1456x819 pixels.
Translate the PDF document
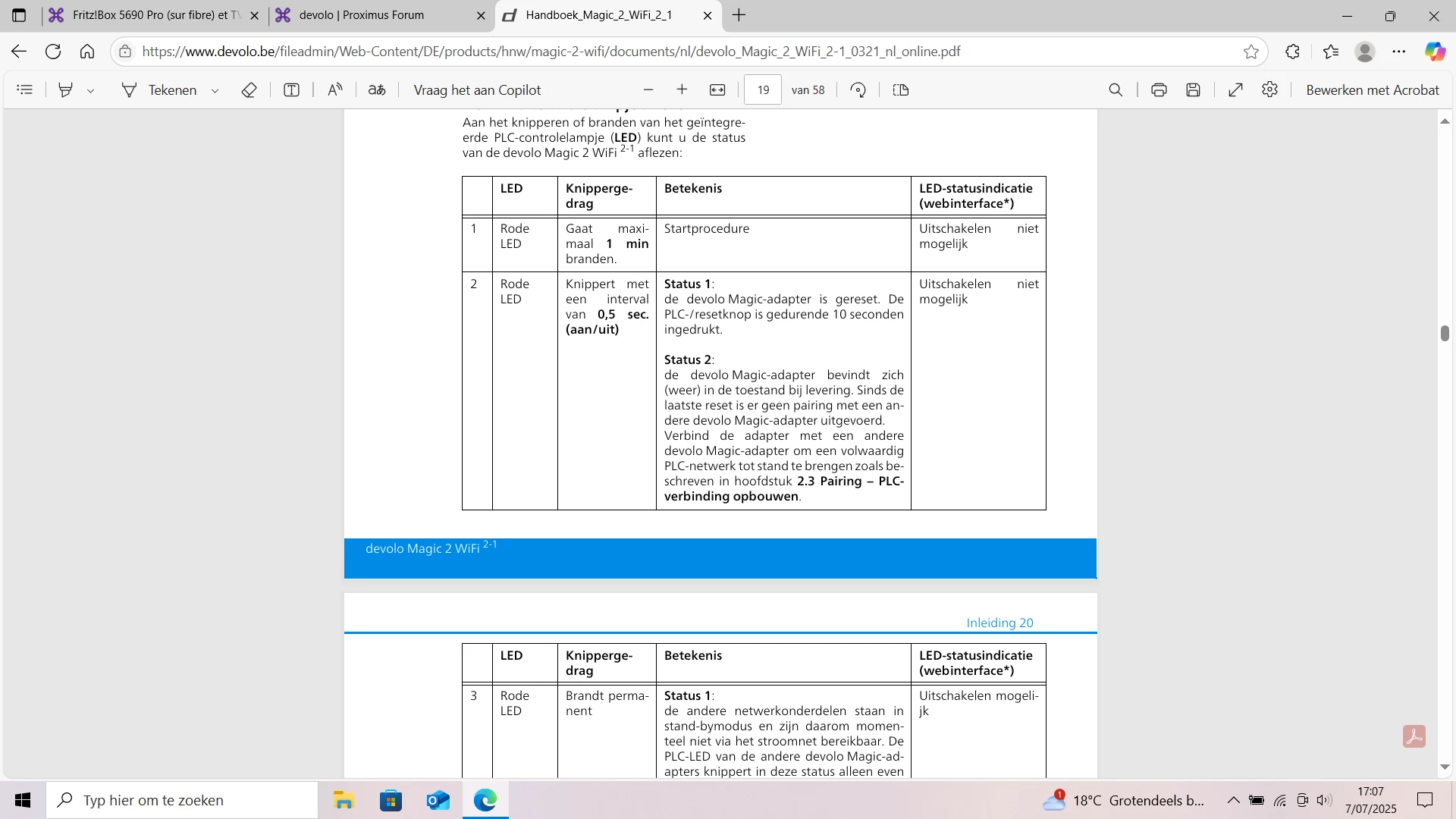click(377, 89)
